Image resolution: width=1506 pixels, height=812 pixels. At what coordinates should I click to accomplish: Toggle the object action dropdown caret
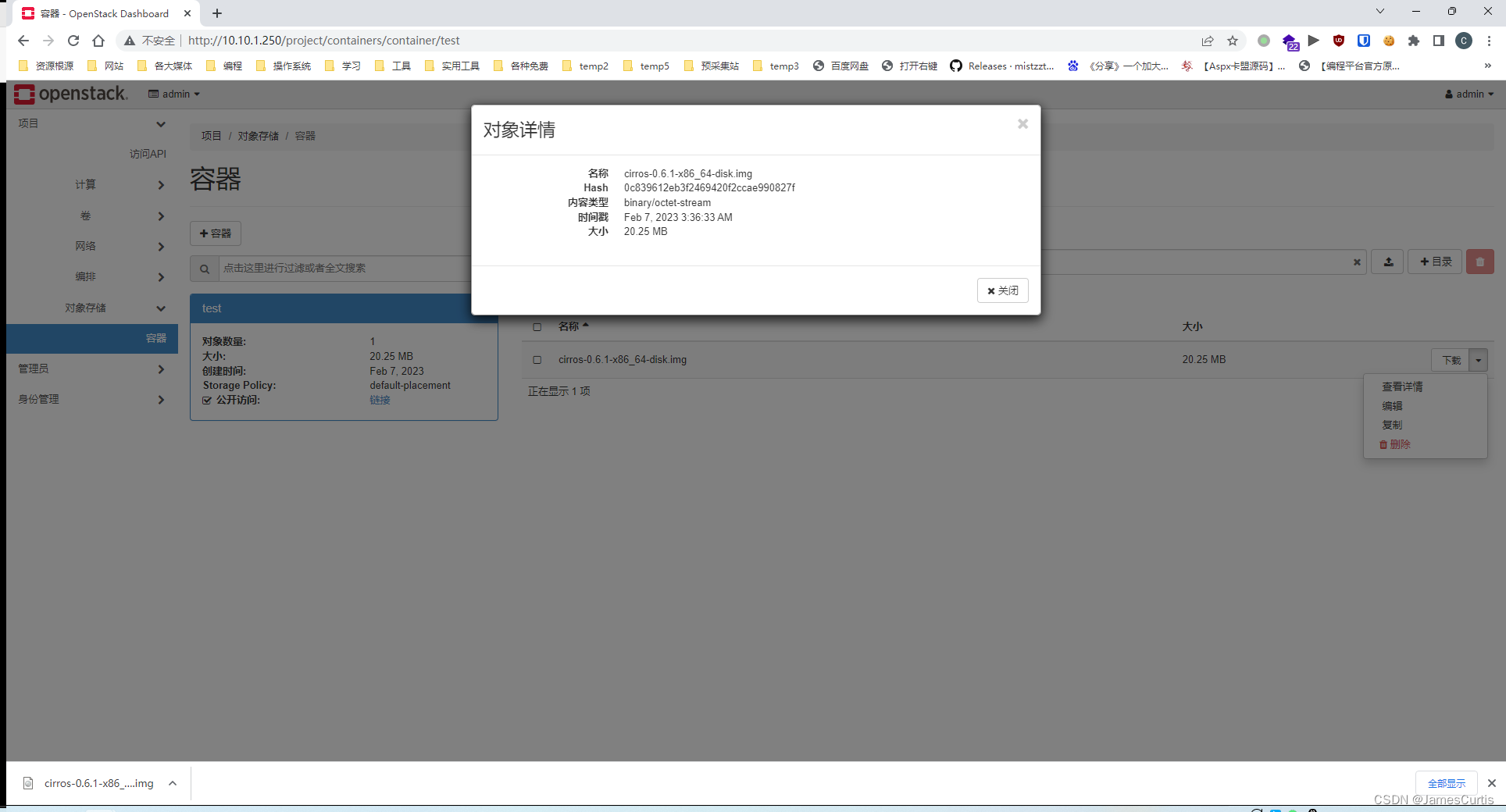[x=1478, y=360]
